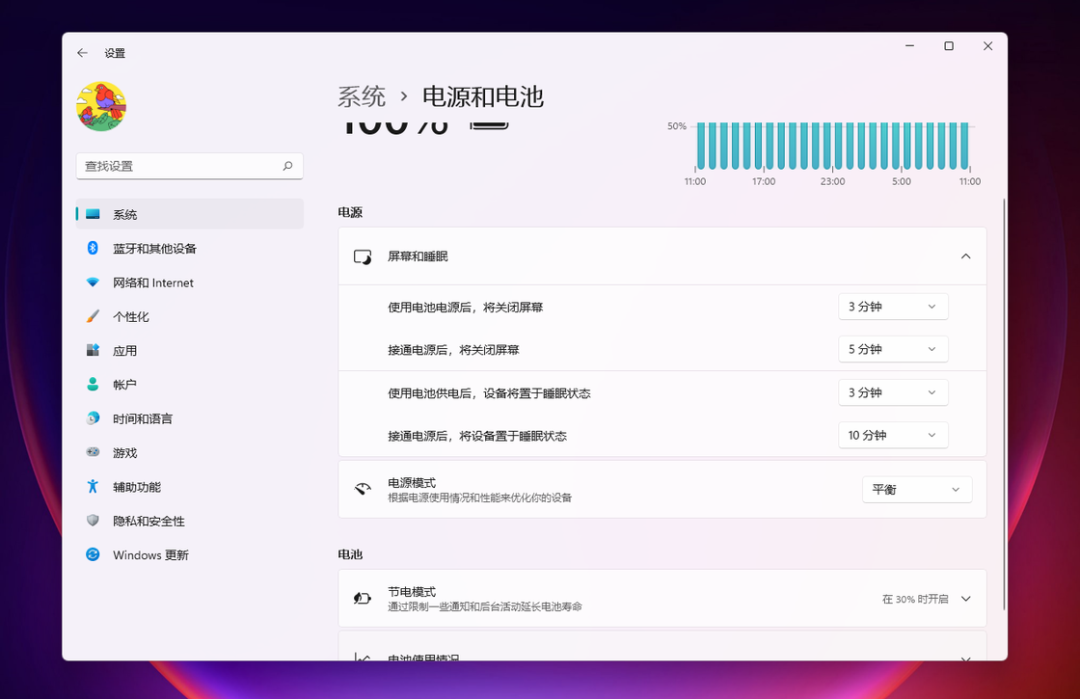Open plugged-in sleep 10 分钟 dropdown
The image size is (1080, 699).
[893, 435]
